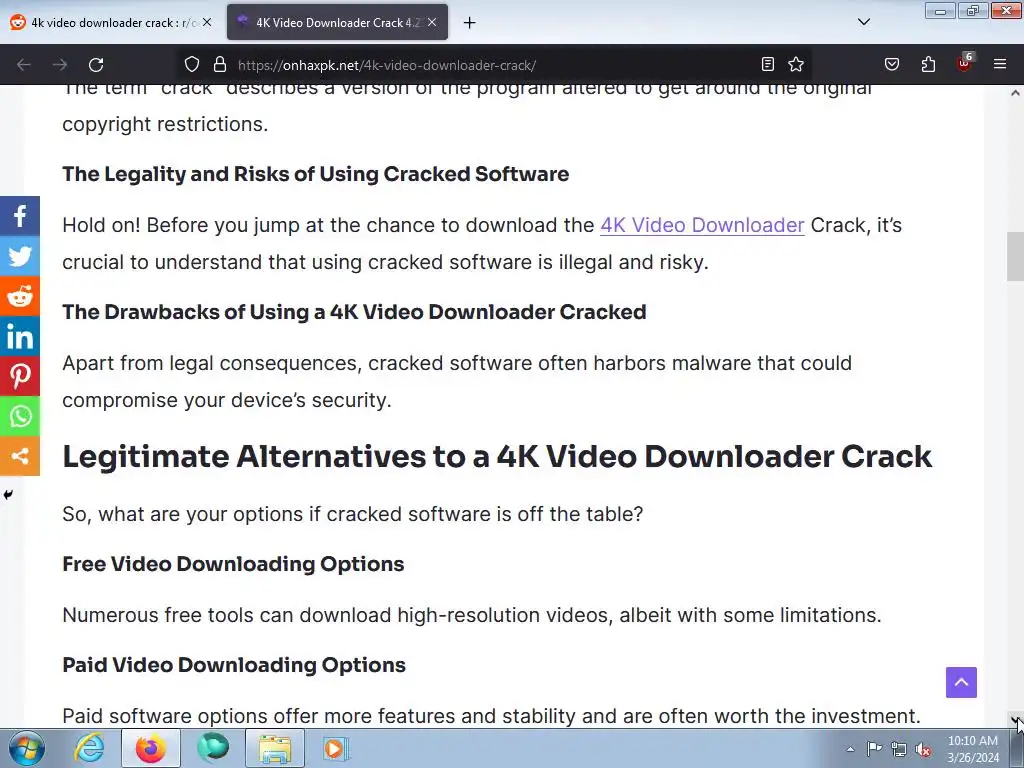Toggle reader view icon

pyautogui.click(x=768, y=64)
